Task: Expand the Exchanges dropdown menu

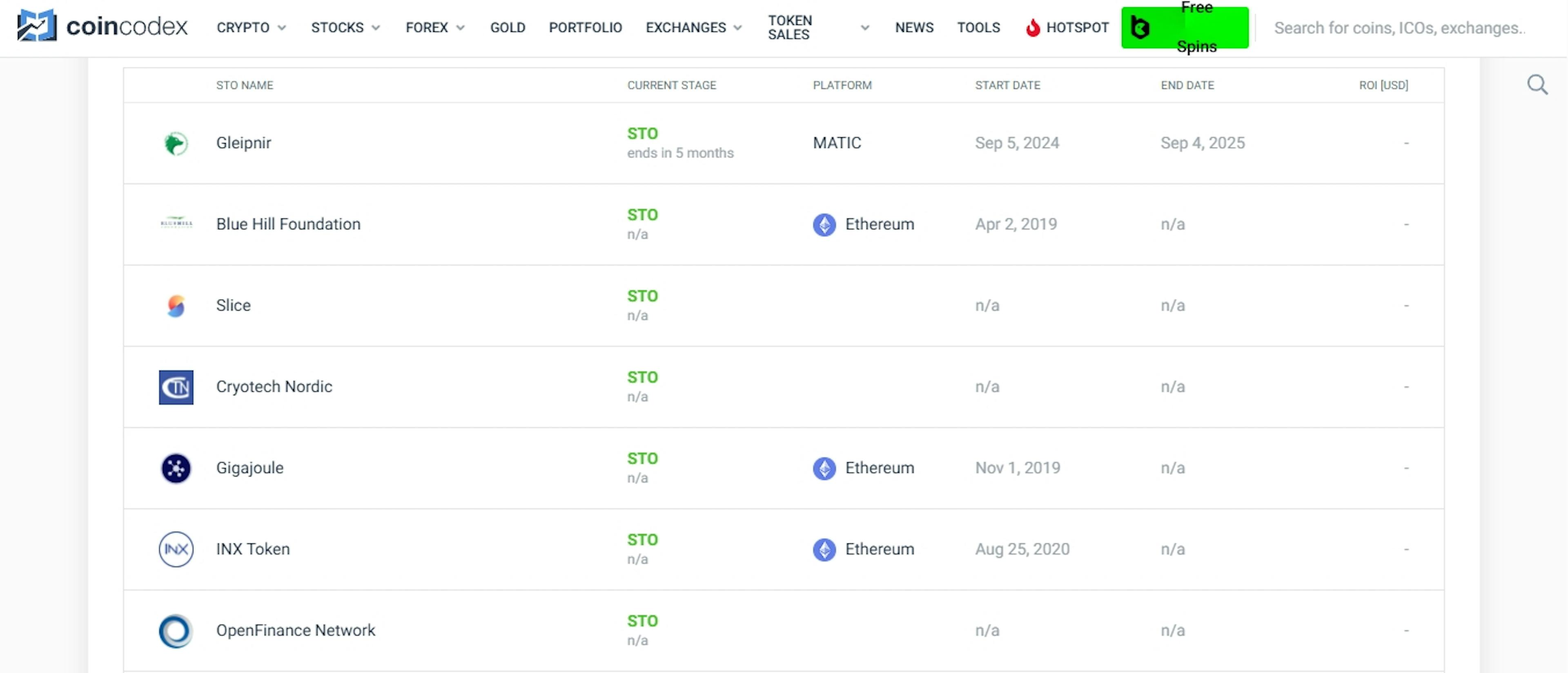Action: click(x=738, y=28)
